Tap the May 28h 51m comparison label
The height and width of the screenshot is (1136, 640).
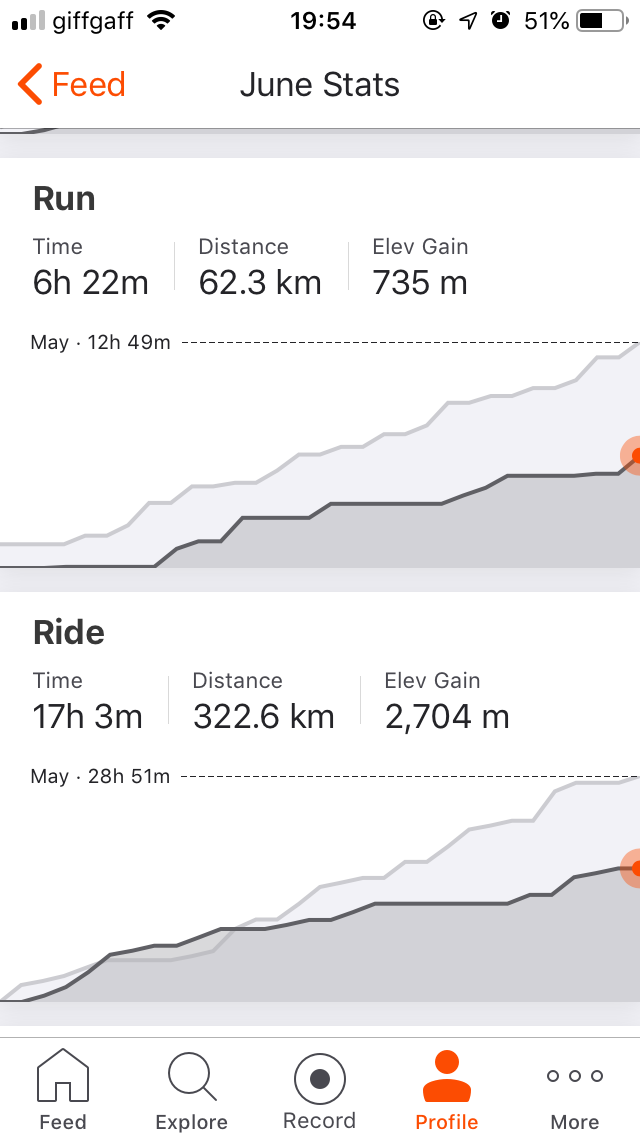tap(101, 776)
